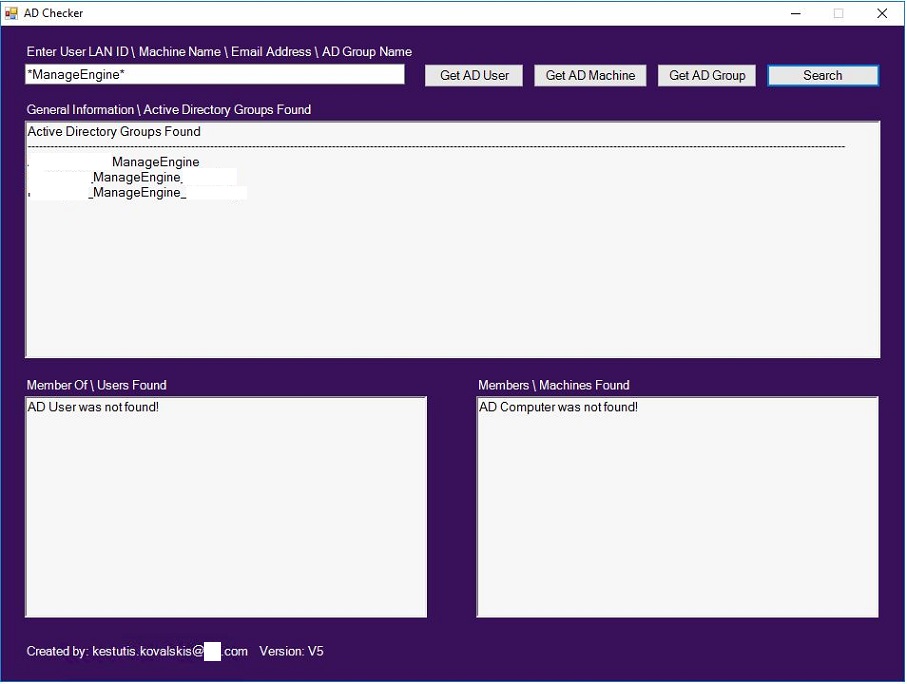Viewport: 907px width, 684px height.
Task: Click the 'Enter User LAN ID' instruction label
Action: tap(219, 52)
